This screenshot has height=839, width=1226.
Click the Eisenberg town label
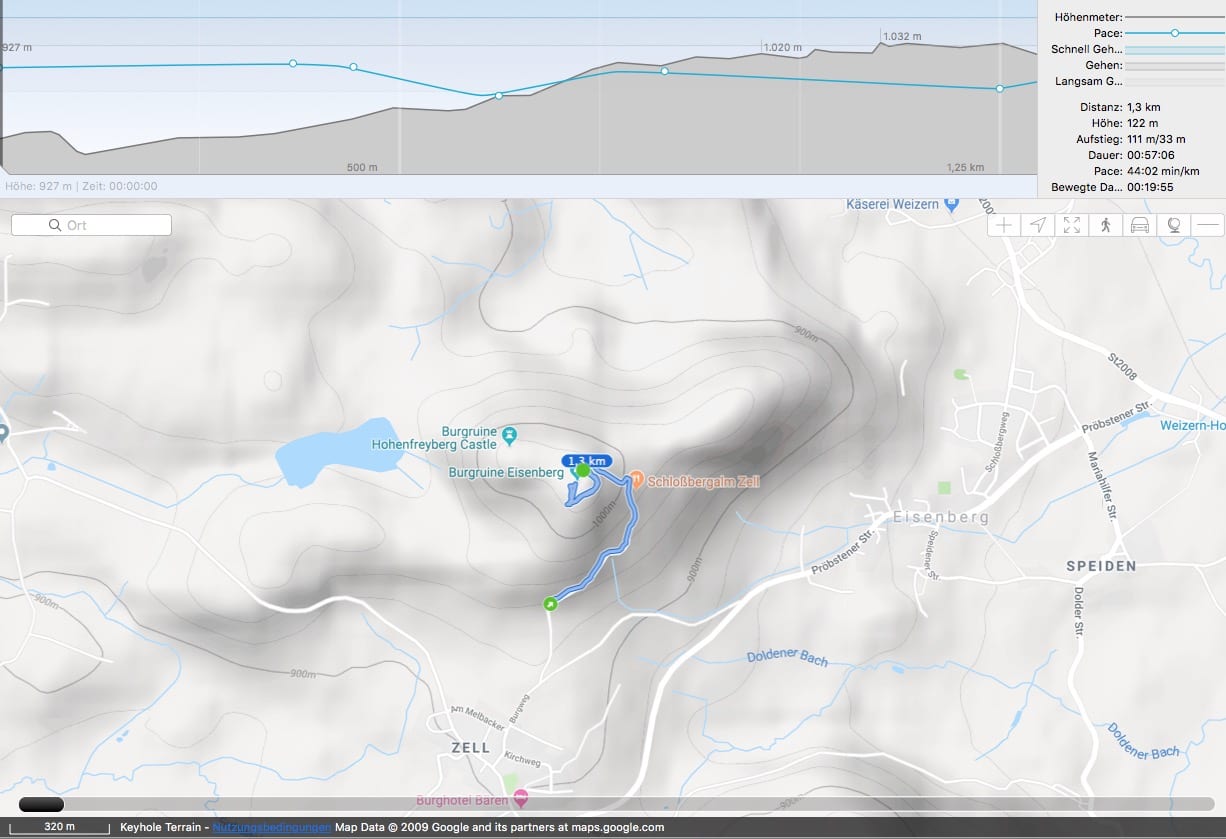940,517
